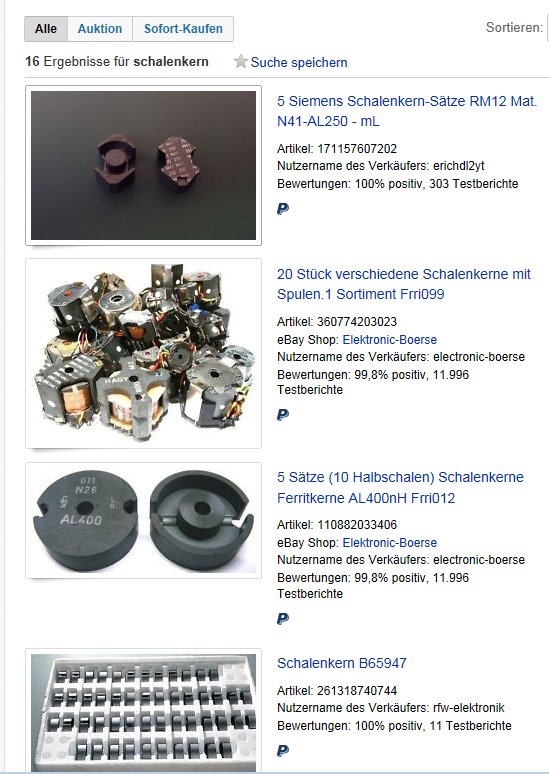
Task: Click the Suche speichern link
Action: click(299, 62)
